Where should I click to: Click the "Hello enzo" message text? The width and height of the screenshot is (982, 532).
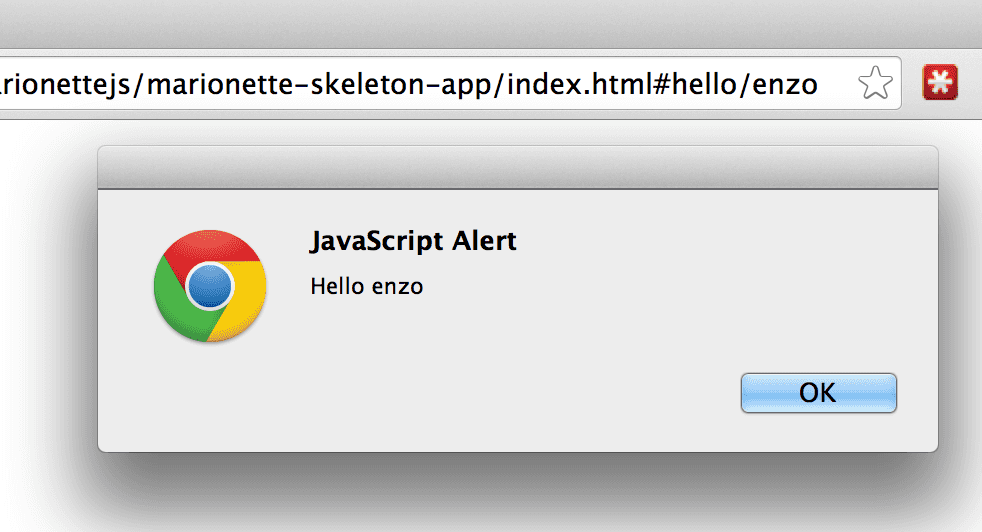(x=367, y=286)
